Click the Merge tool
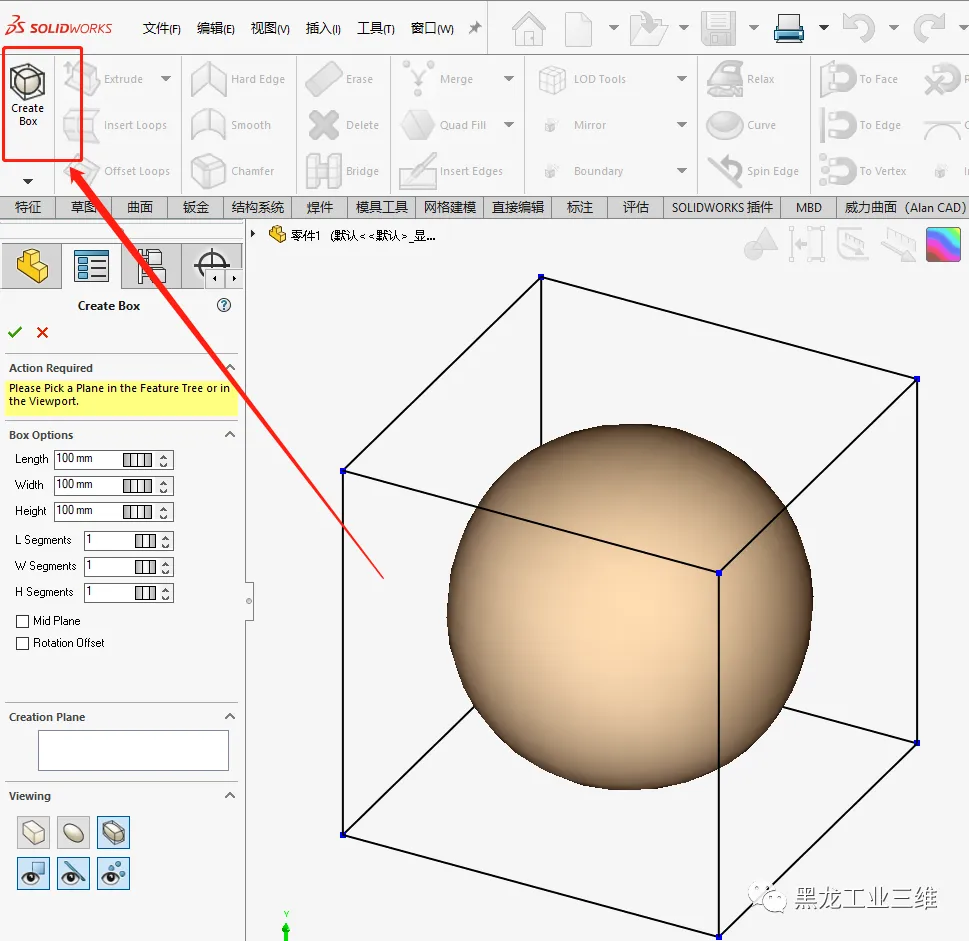969x941 pixels. tap(438, 79)
